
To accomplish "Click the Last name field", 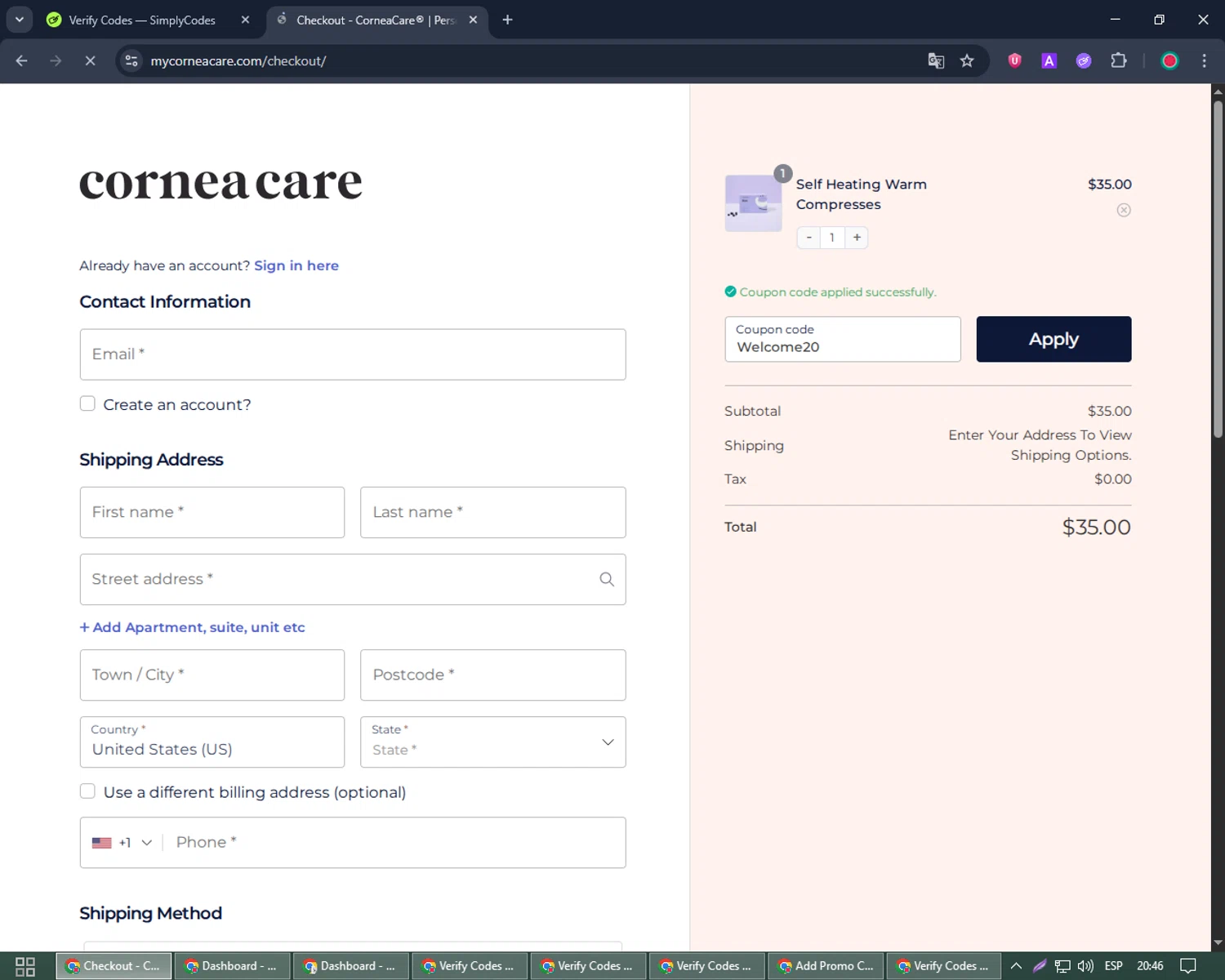I will pyautogui.click(x=493, y=512).
